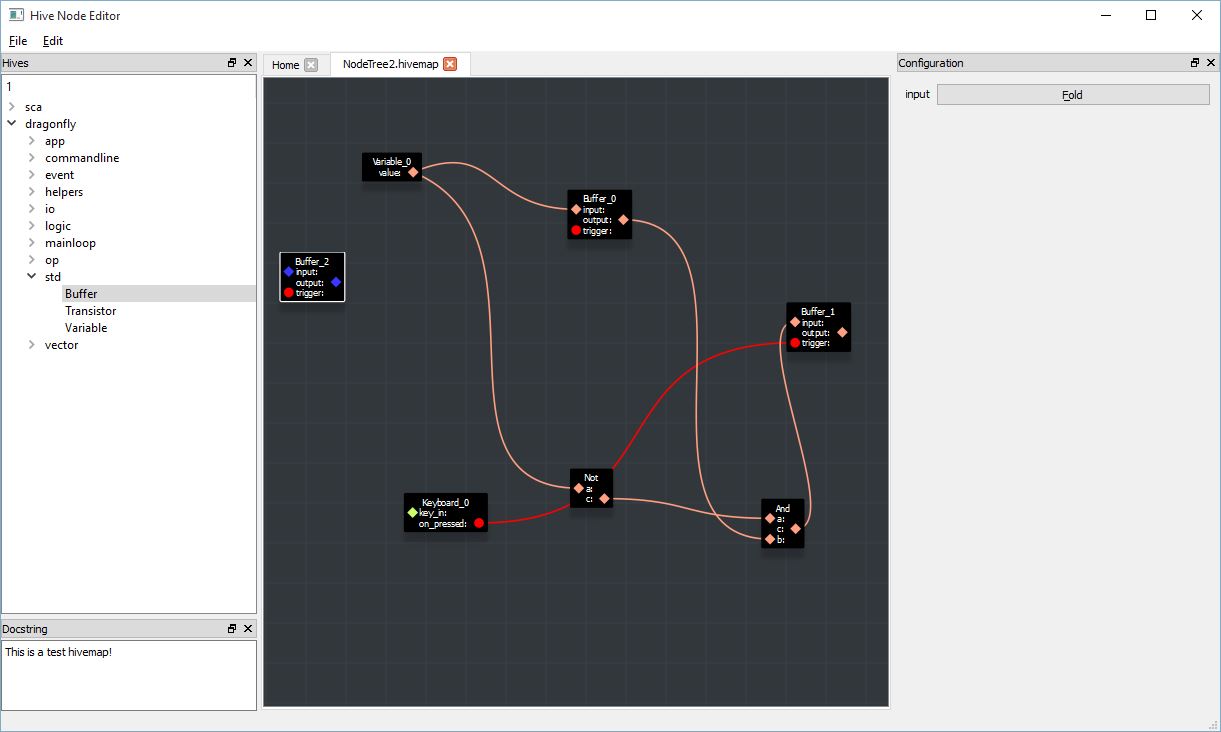The width and height of the screenshot is (1221, 732).
Task: Select Transistor in the std folder
Action: (x=91, y=311)
